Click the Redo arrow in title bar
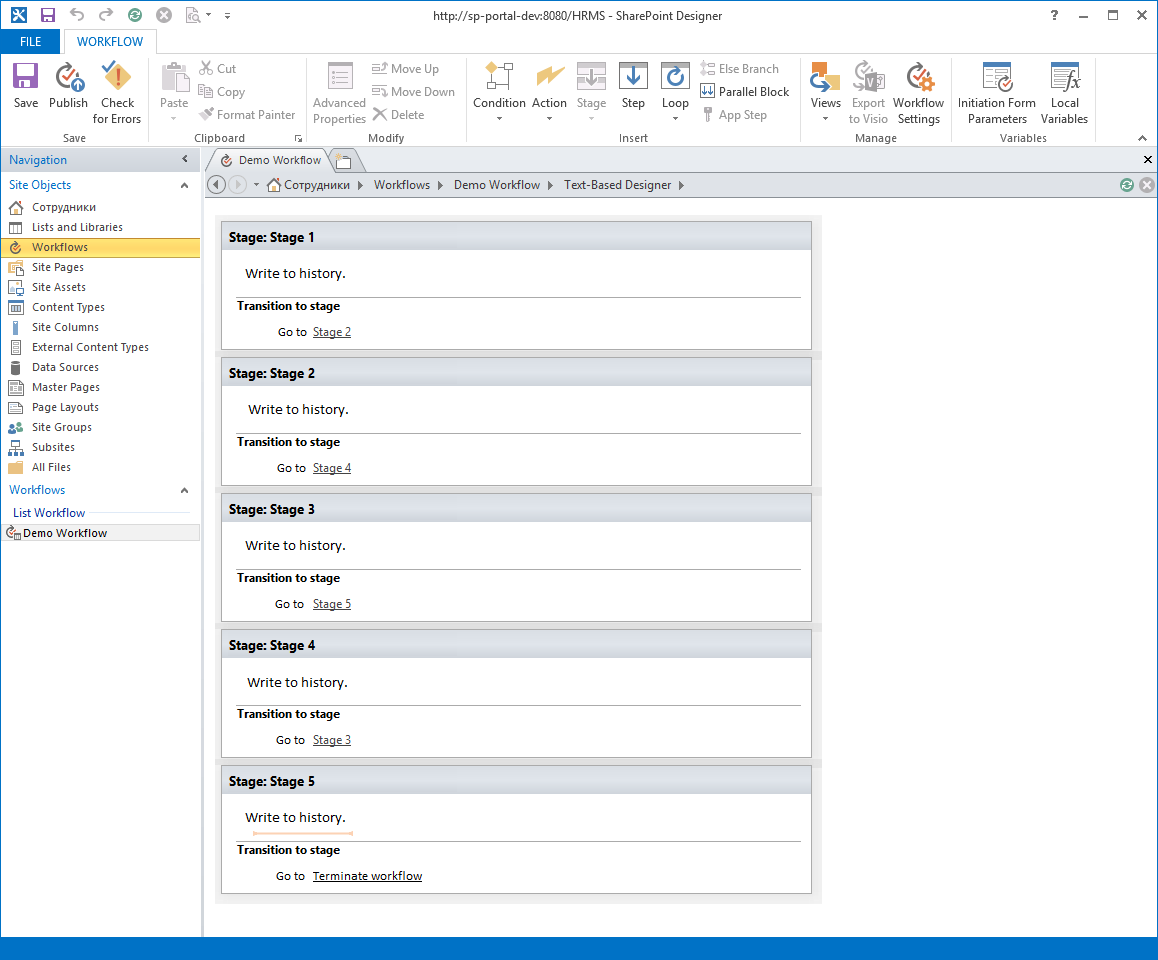The width and height of the screenshot is (1158, 960). pos(106,15)
